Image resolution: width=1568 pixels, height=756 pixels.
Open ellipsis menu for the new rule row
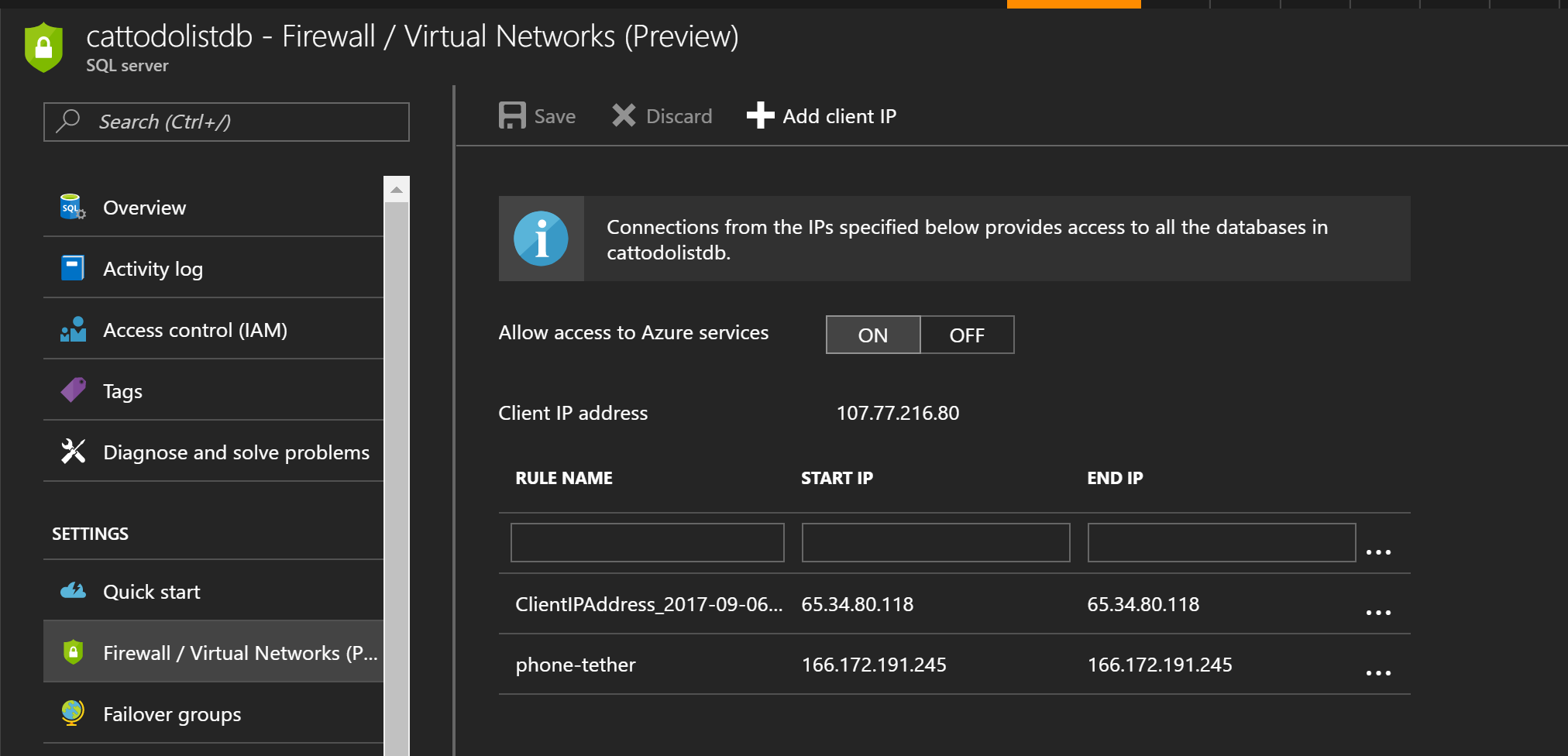pyautogui.click(x=1378, y=552)
